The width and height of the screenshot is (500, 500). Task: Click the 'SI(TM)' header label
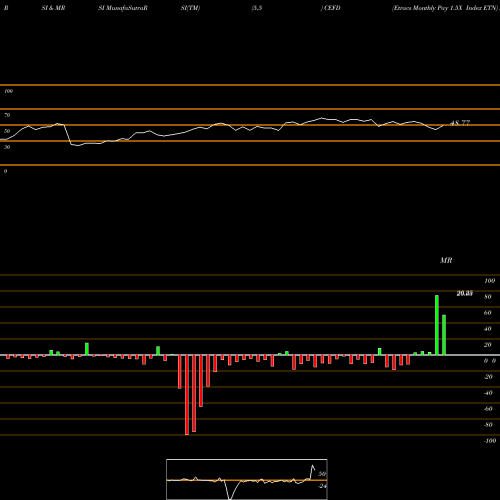click(190, 8)
